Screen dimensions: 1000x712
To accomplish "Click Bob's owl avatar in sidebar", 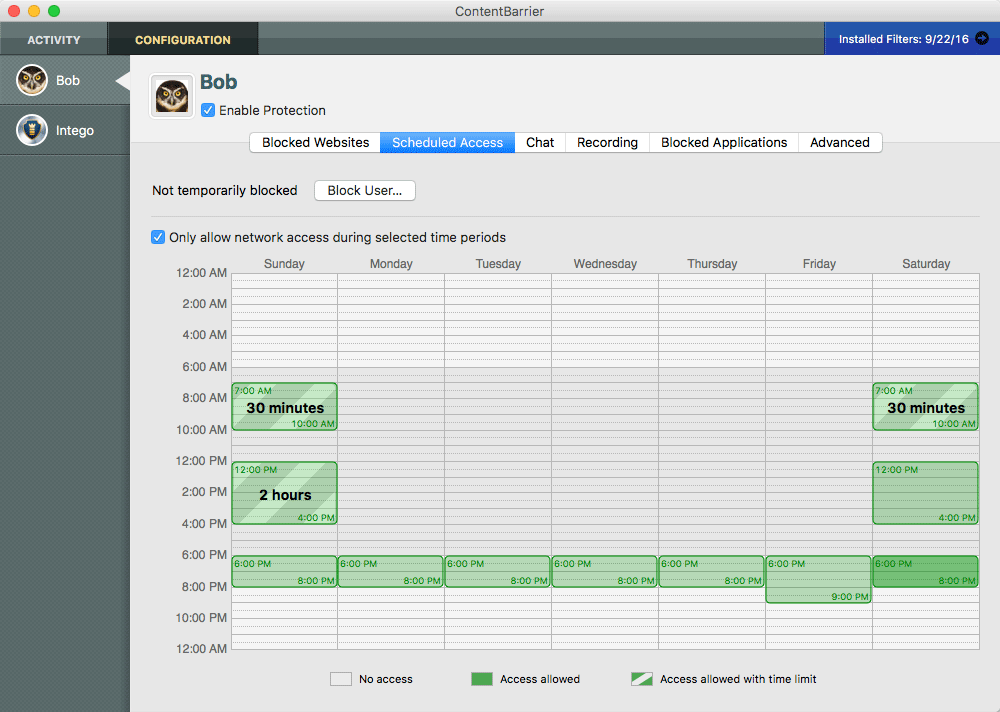I will 32,80.
